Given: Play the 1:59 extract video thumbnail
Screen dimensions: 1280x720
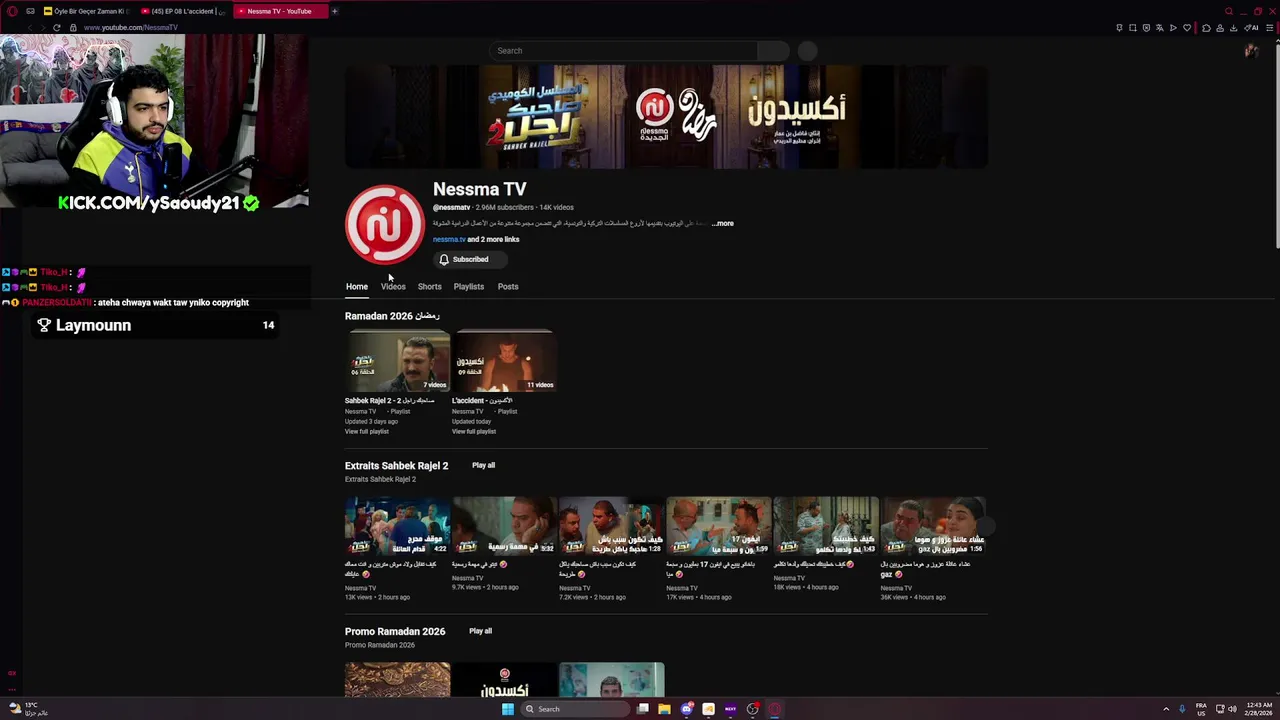Looking at the screenshot, I should pyautogui.click(x=718, y=526).
